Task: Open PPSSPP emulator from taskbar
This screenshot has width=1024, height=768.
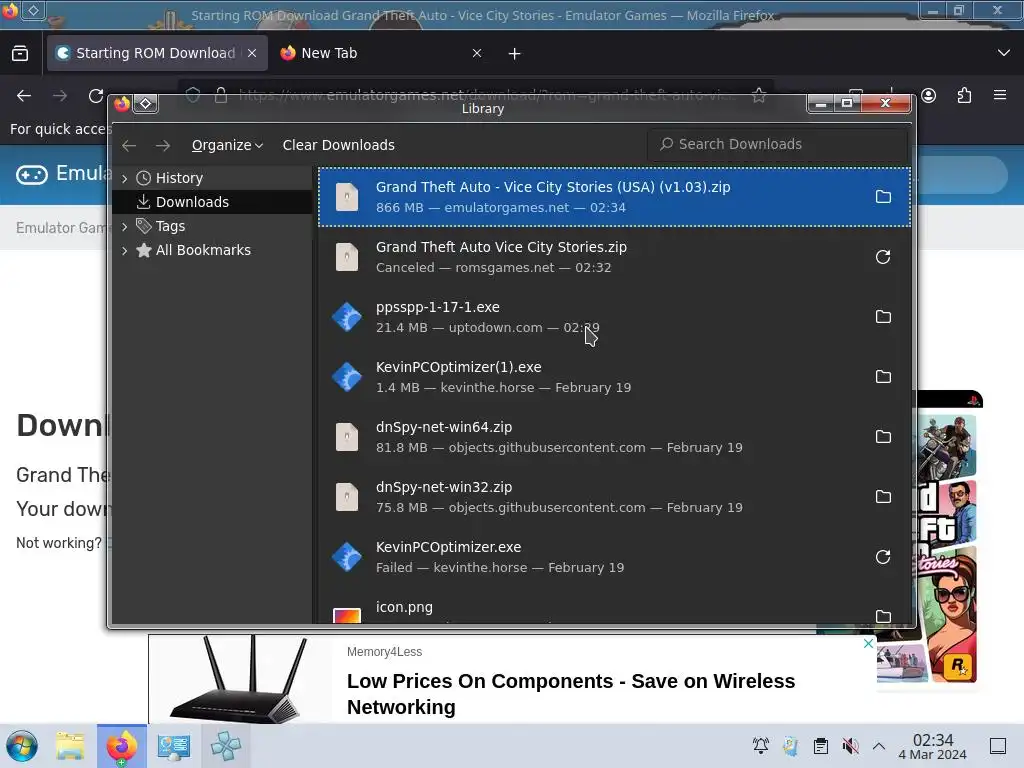Action: [x=226, y=746]
